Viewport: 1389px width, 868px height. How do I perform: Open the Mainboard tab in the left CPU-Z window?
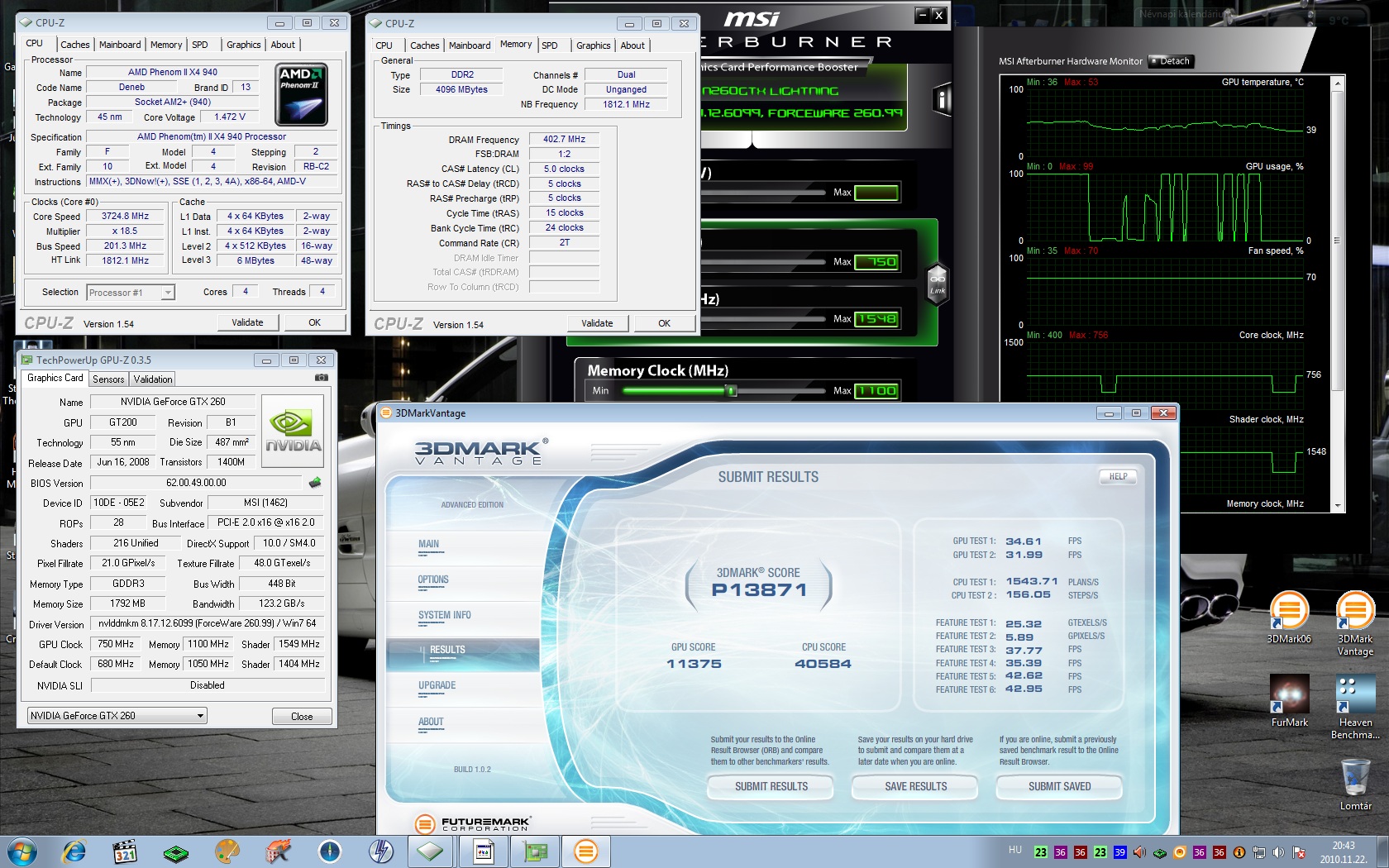point(120,45)
